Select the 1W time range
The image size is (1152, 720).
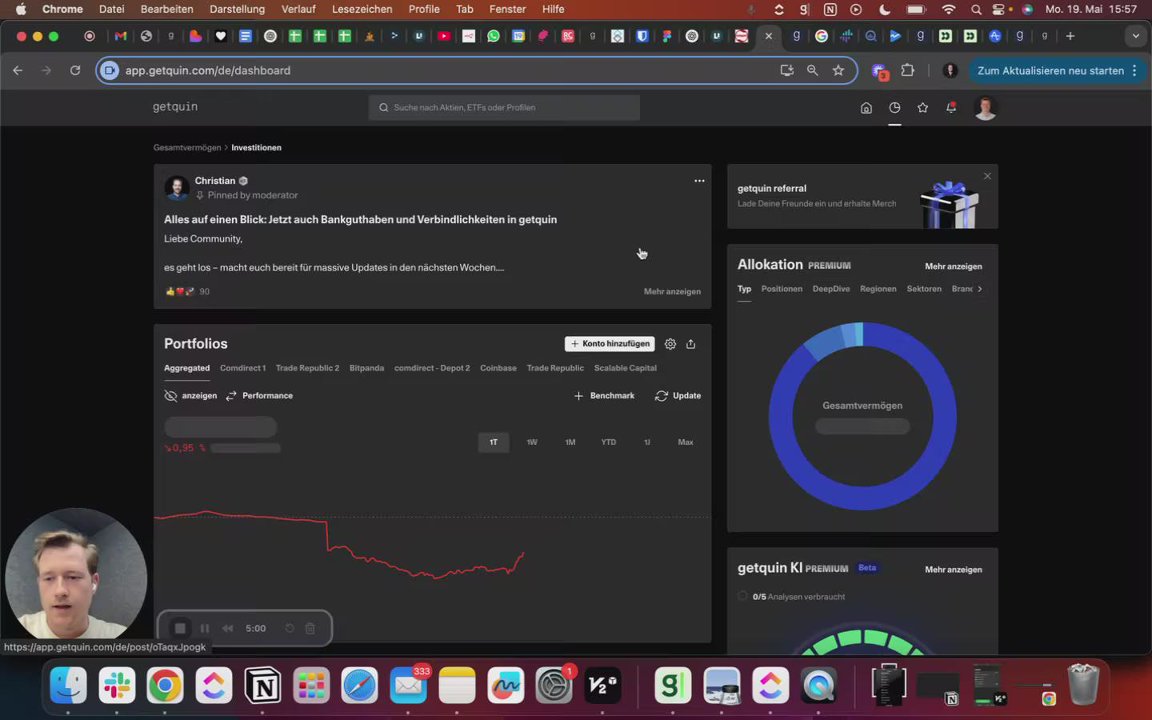coord(532,442)
